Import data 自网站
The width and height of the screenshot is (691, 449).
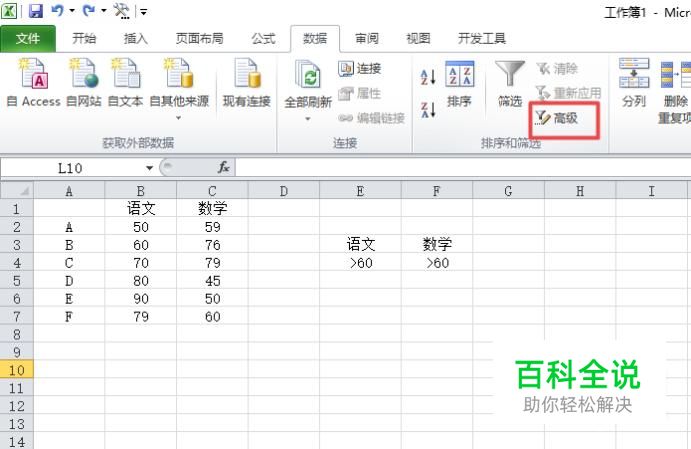84,82
